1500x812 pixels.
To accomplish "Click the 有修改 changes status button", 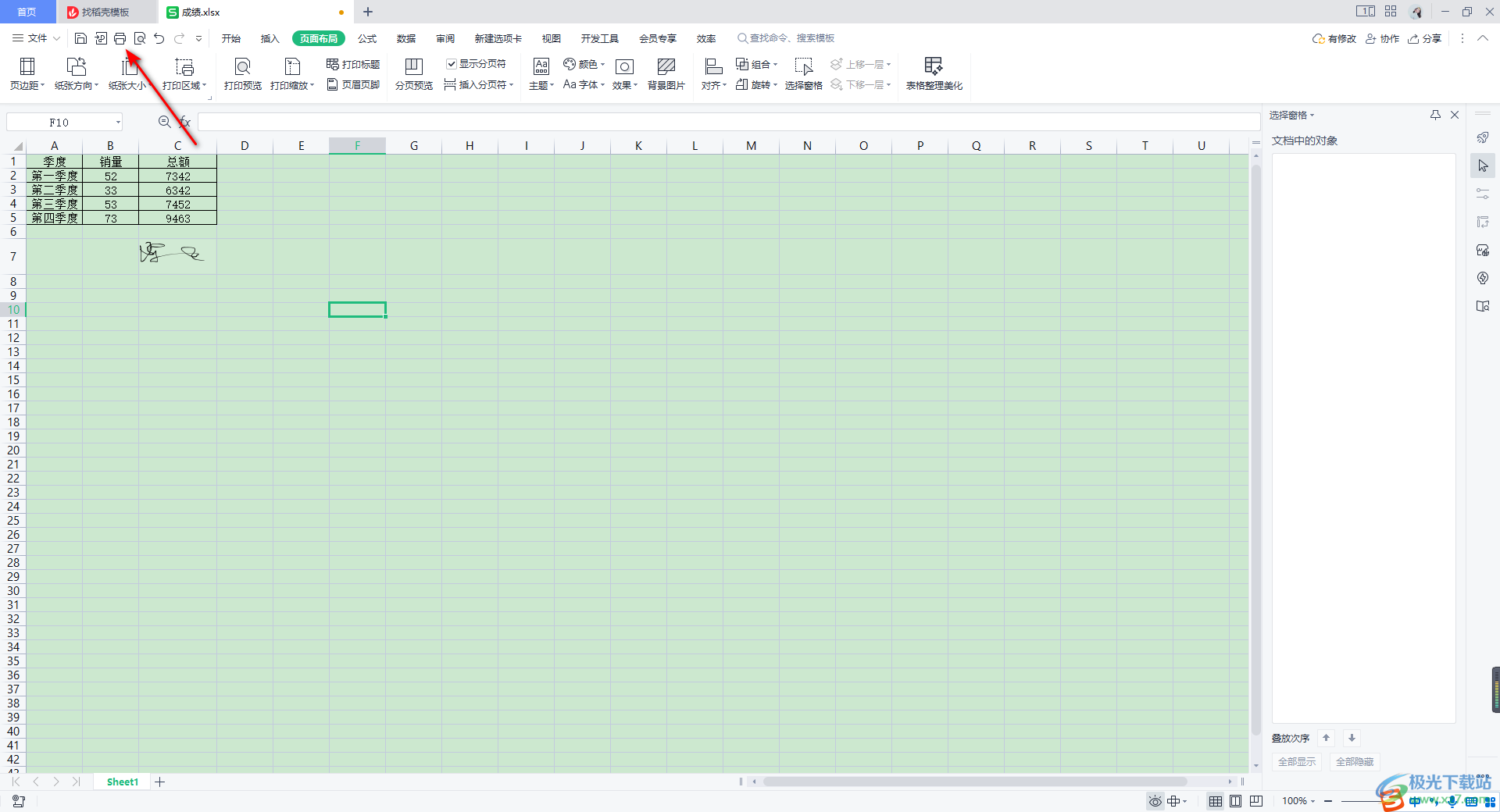I will [1334, 38].
